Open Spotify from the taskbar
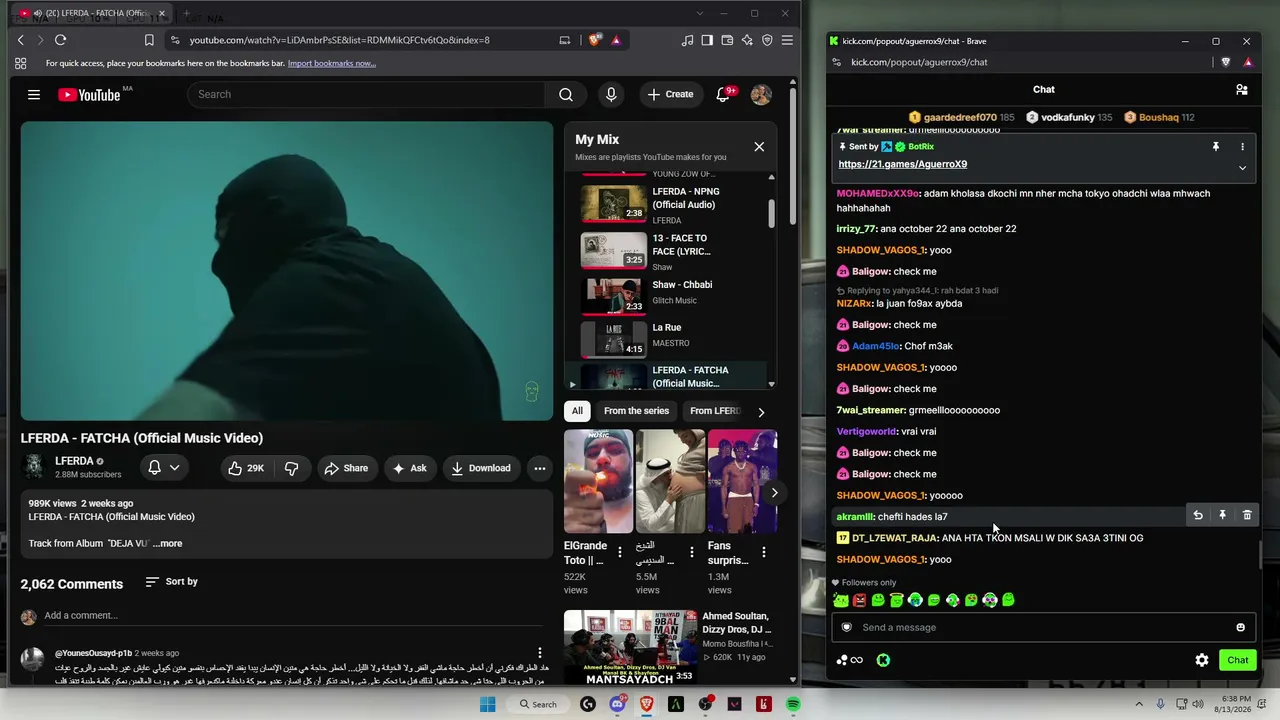 click(793, 704)
